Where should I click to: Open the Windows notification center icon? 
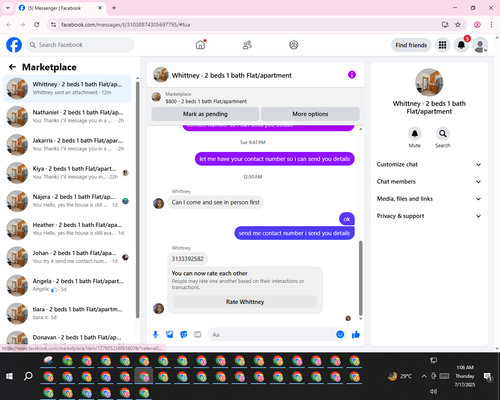pos(488,376)
